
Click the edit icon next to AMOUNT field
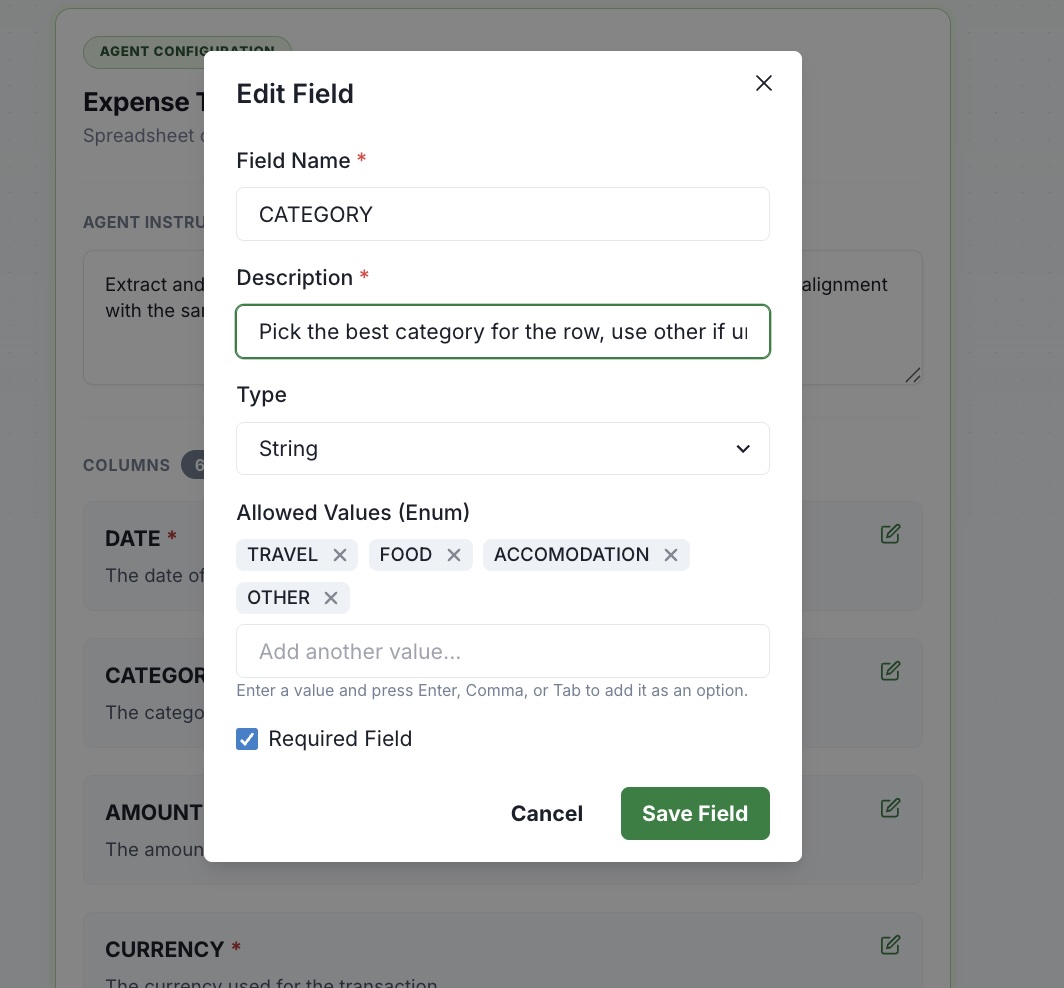coord(890,807)
